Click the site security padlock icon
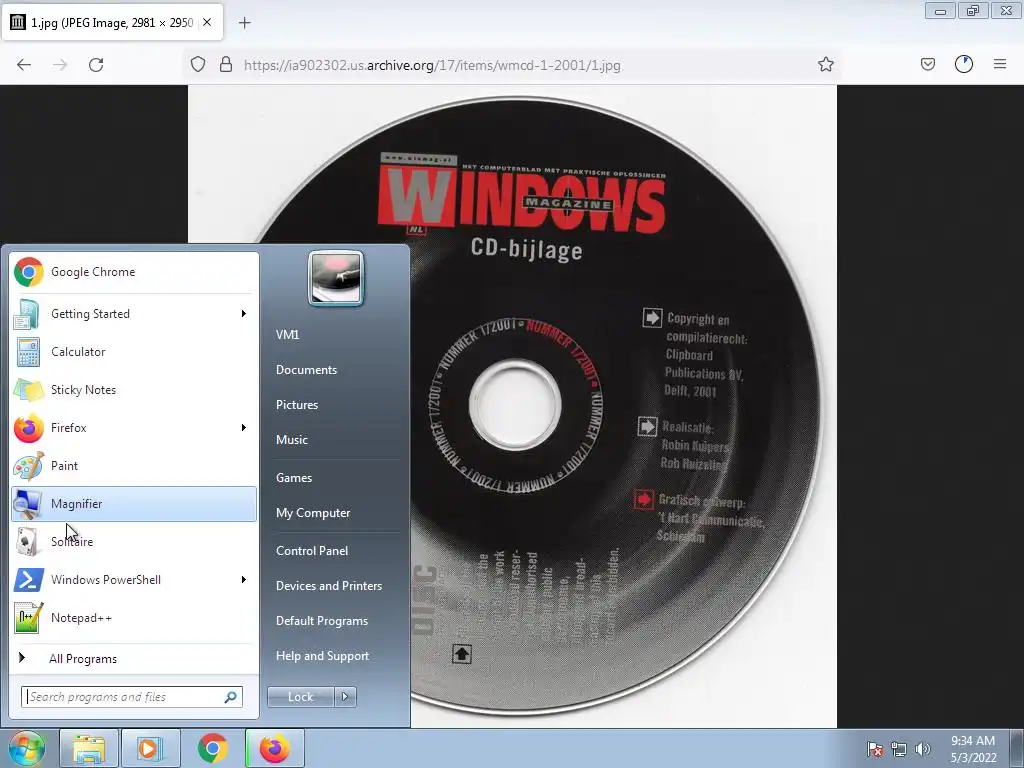 pyautogui.click(x=226, y=65)
